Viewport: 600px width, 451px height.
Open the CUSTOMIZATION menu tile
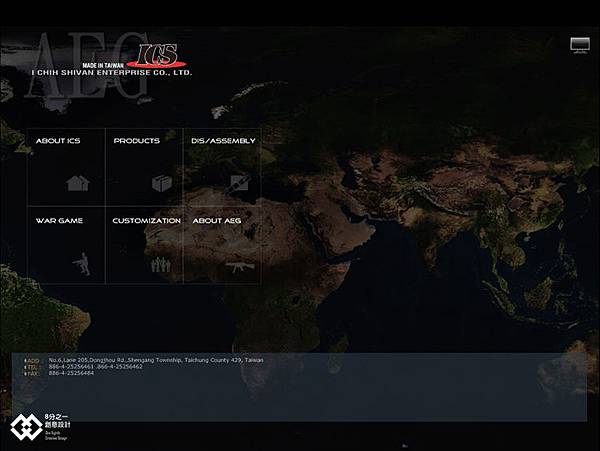pyautogui.click(x=144, y=245)
